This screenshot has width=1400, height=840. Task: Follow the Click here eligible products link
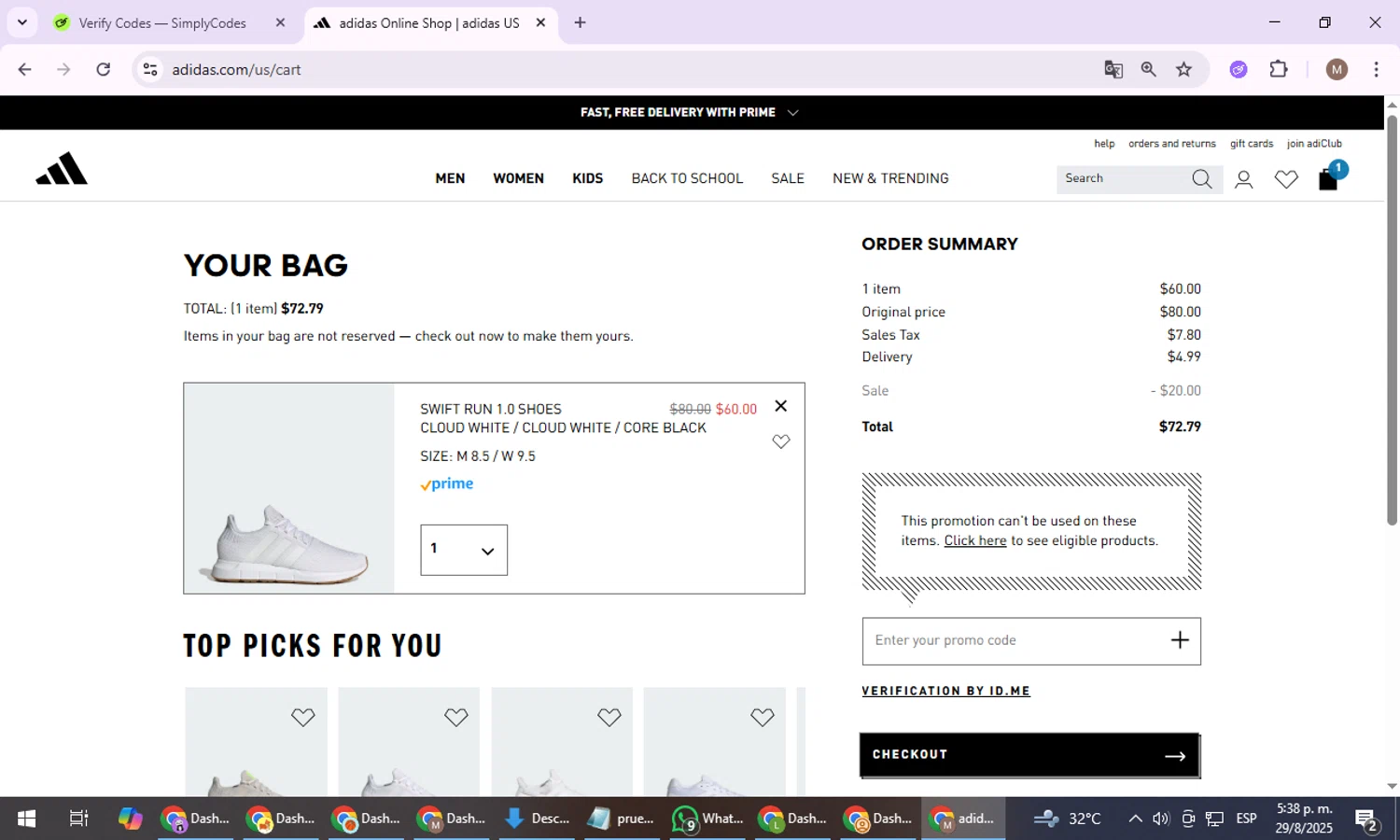pyautogui.click(x=975, y=540)
